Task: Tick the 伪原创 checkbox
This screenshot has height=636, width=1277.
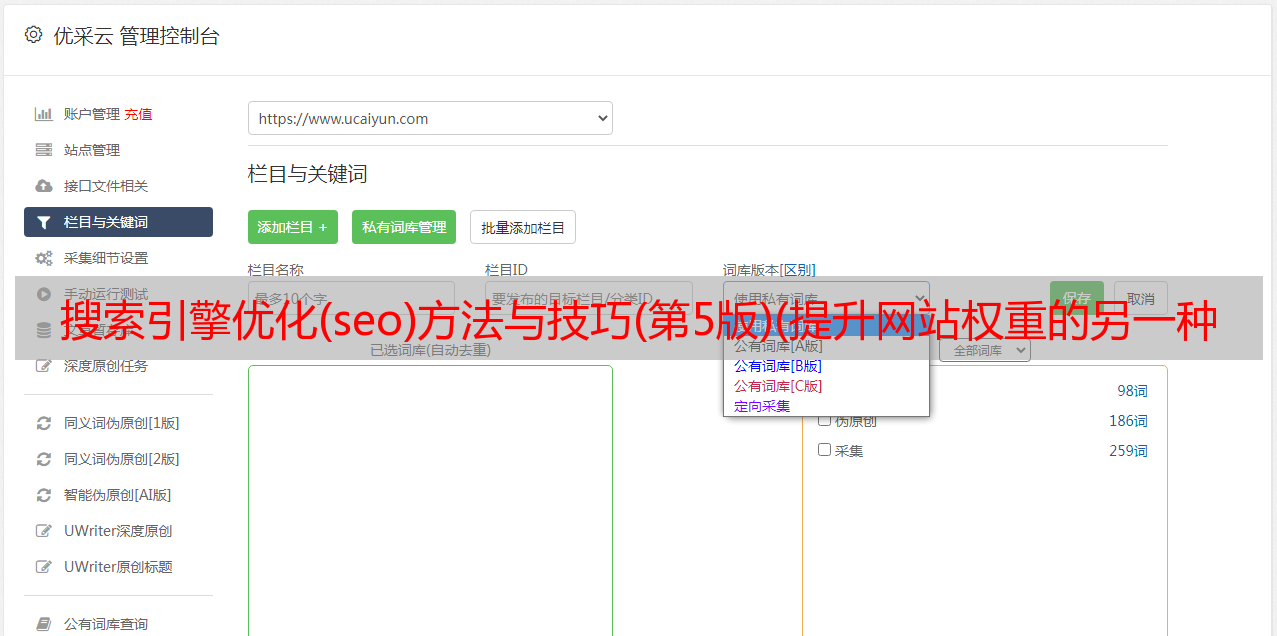Action: (825, 420)
